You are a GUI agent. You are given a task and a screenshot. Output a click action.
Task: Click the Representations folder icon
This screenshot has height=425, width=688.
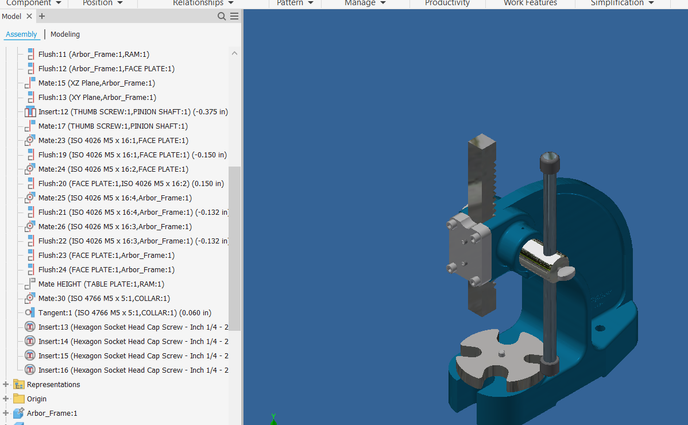click(18, 385)
